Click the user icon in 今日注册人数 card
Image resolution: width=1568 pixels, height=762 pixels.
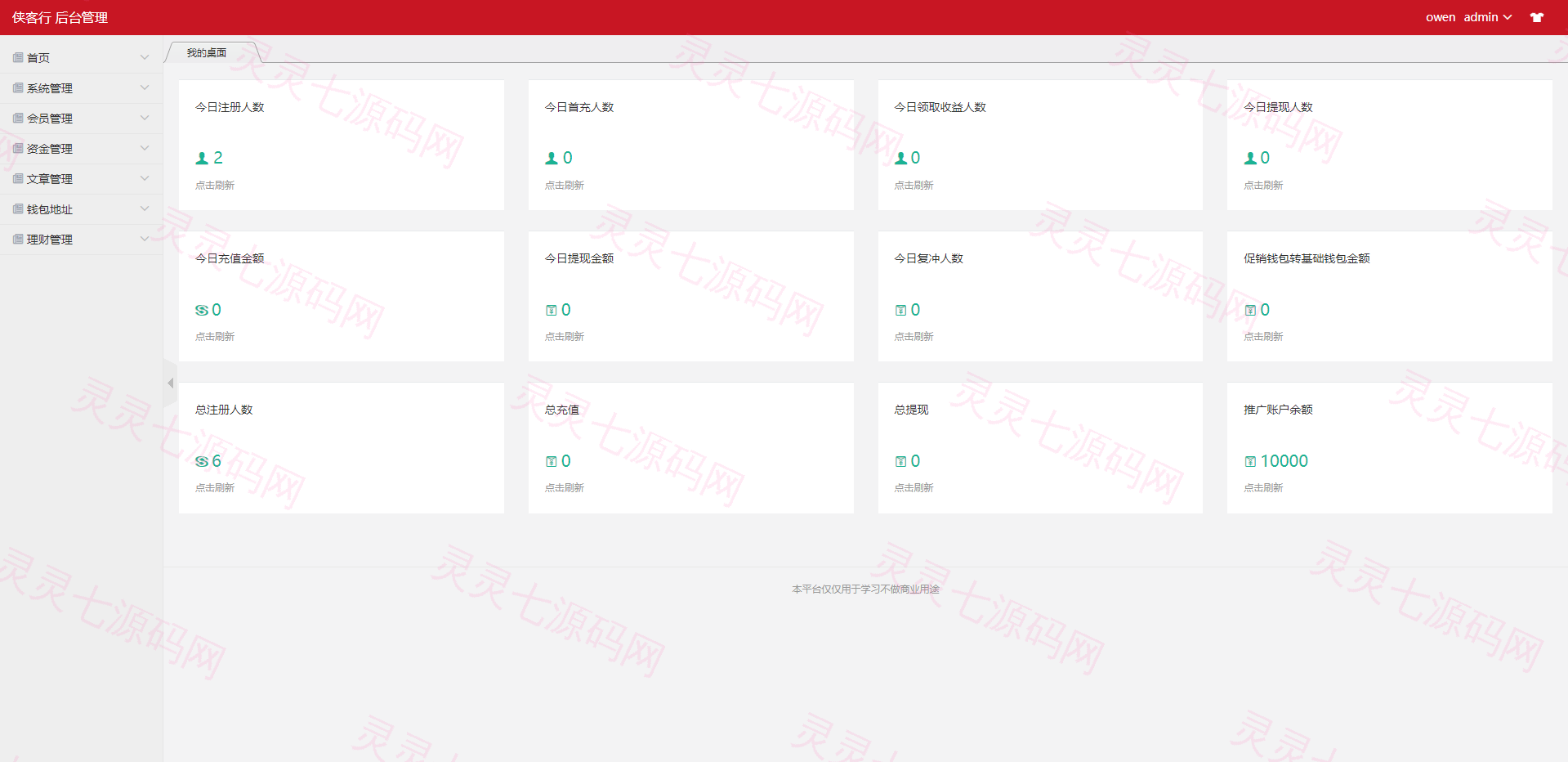pos(202,159)
